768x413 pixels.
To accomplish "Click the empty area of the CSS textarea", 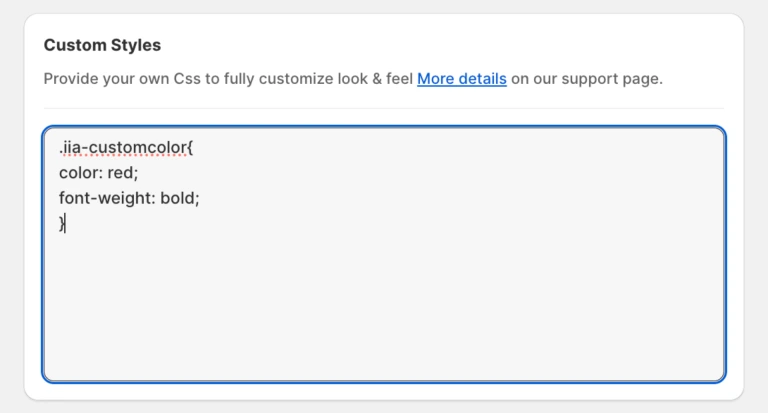I will pos(384,300).
